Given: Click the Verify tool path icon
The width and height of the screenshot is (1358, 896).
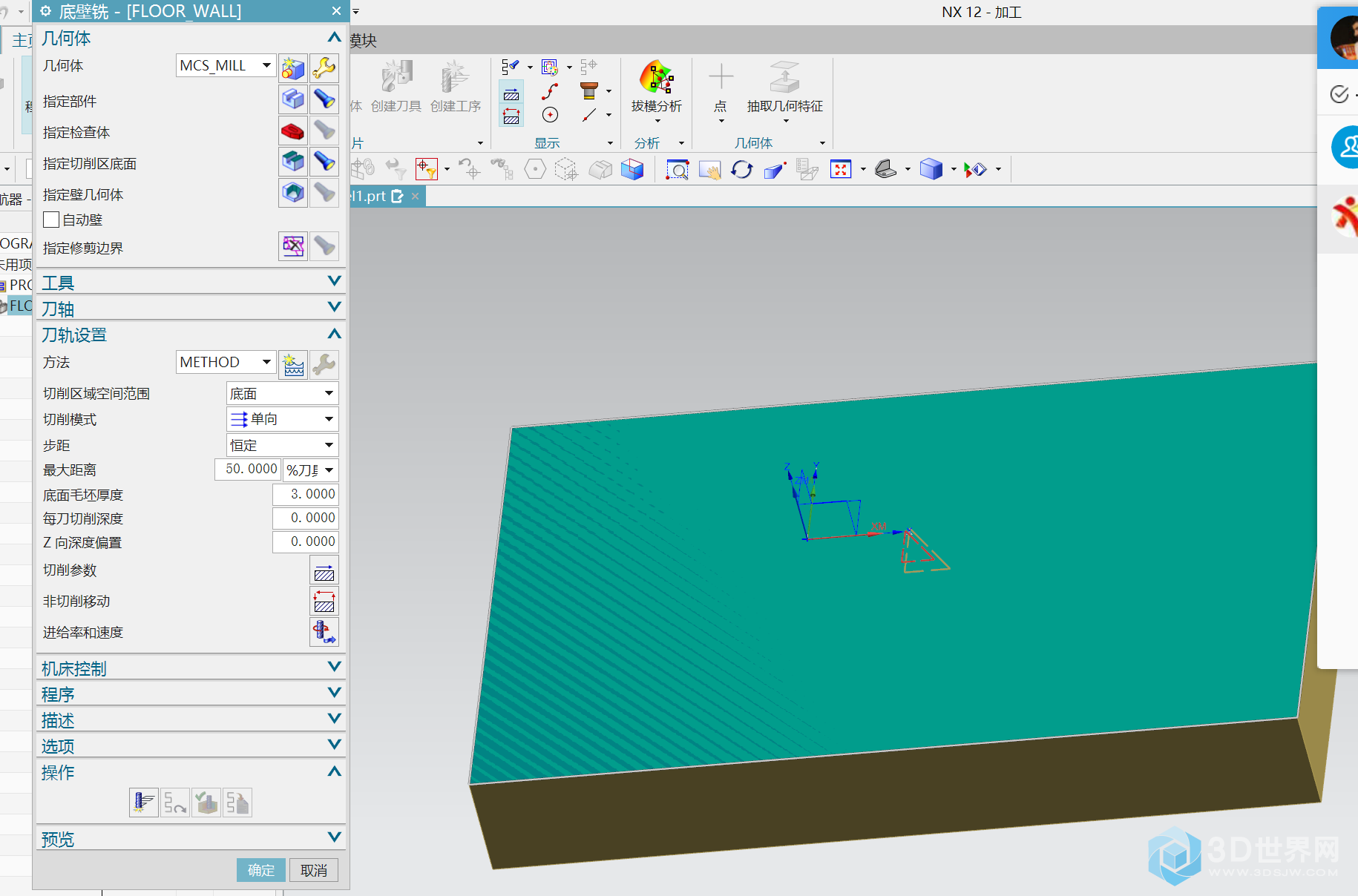Looking at the screenshot, I should pos(206,803).
